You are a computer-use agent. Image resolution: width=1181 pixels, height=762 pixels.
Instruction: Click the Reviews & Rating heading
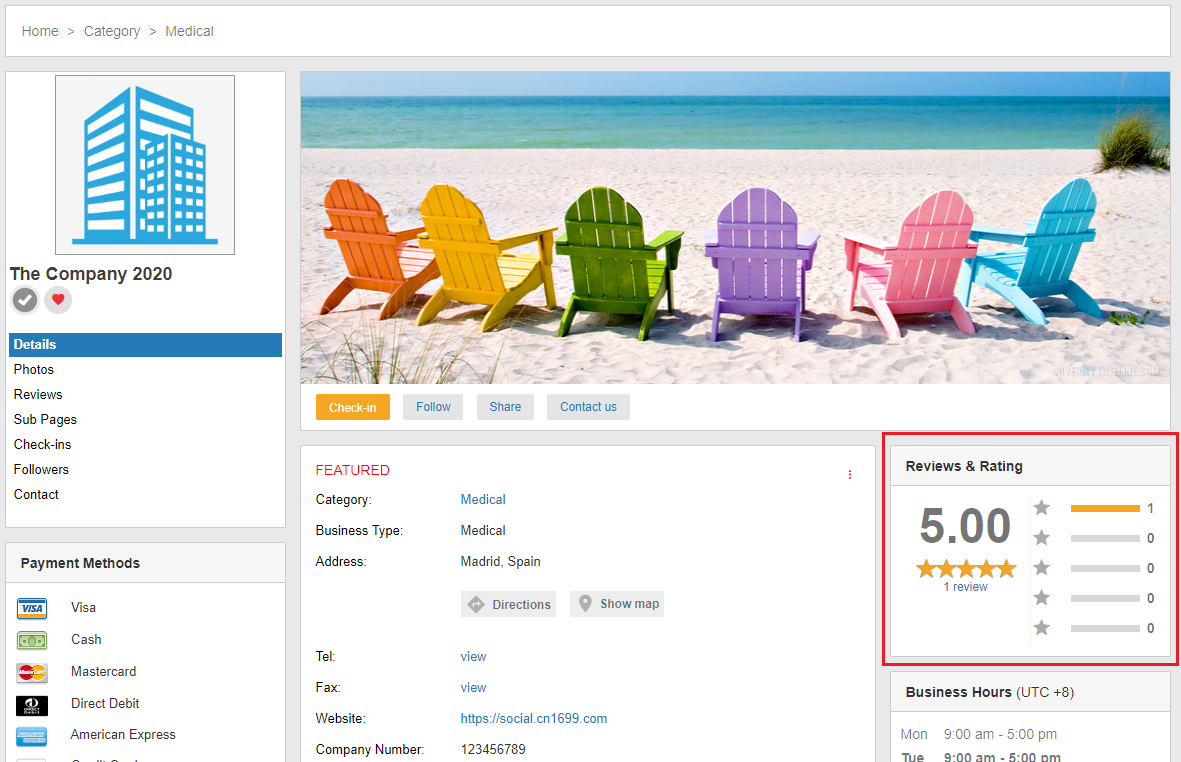click(964, 466)
